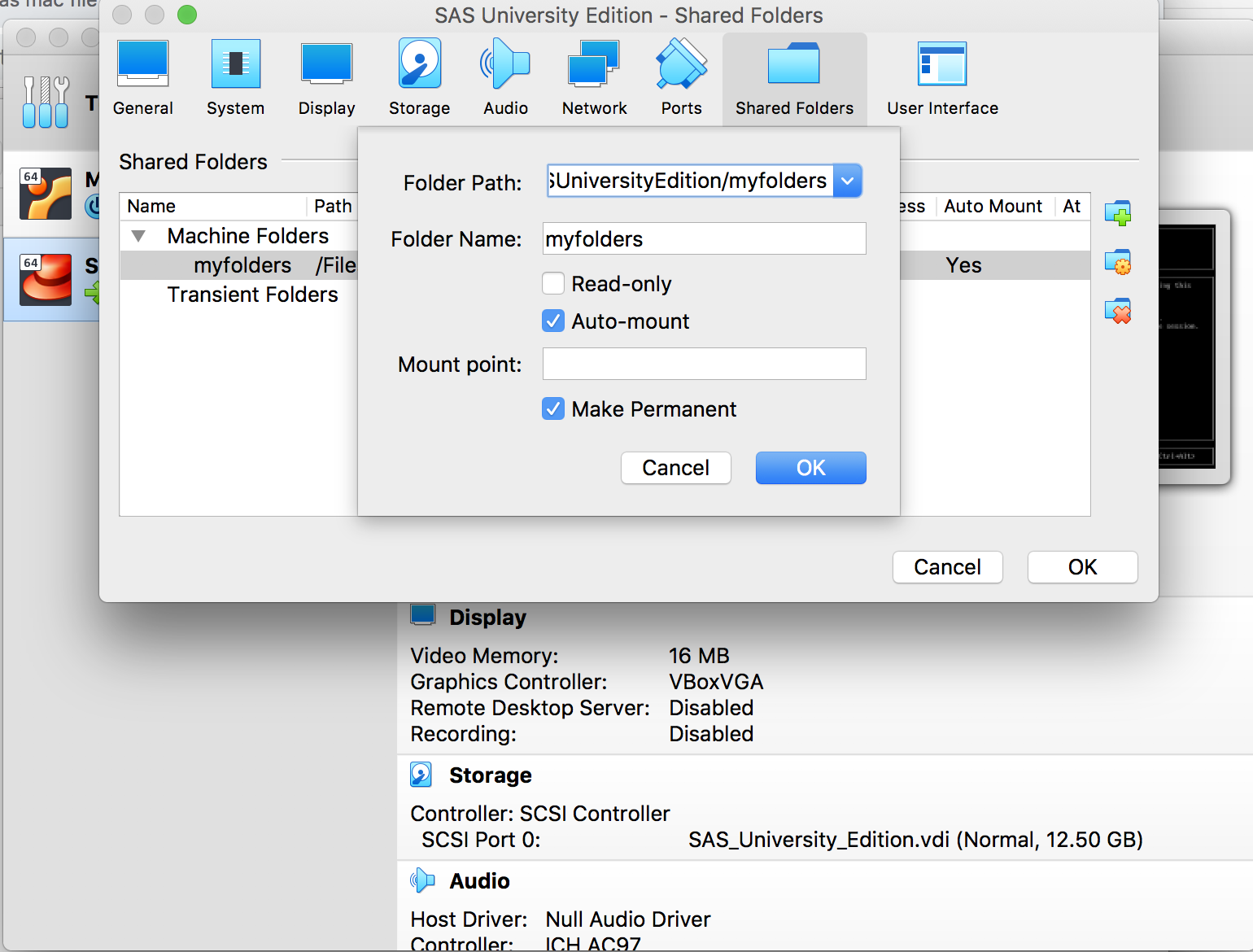Select the Audio settings tab
Image resolution: width=1253 pixels, height=952 pixels.
tap(505, 77)
